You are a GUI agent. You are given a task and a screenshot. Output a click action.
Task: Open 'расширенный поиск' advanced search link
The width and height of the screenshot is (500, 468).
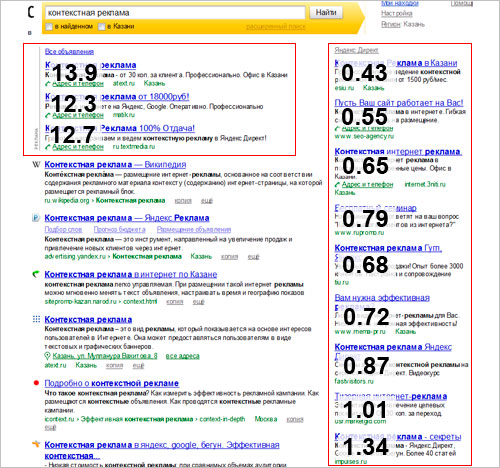pyautogui.click(x=276, y=26)
